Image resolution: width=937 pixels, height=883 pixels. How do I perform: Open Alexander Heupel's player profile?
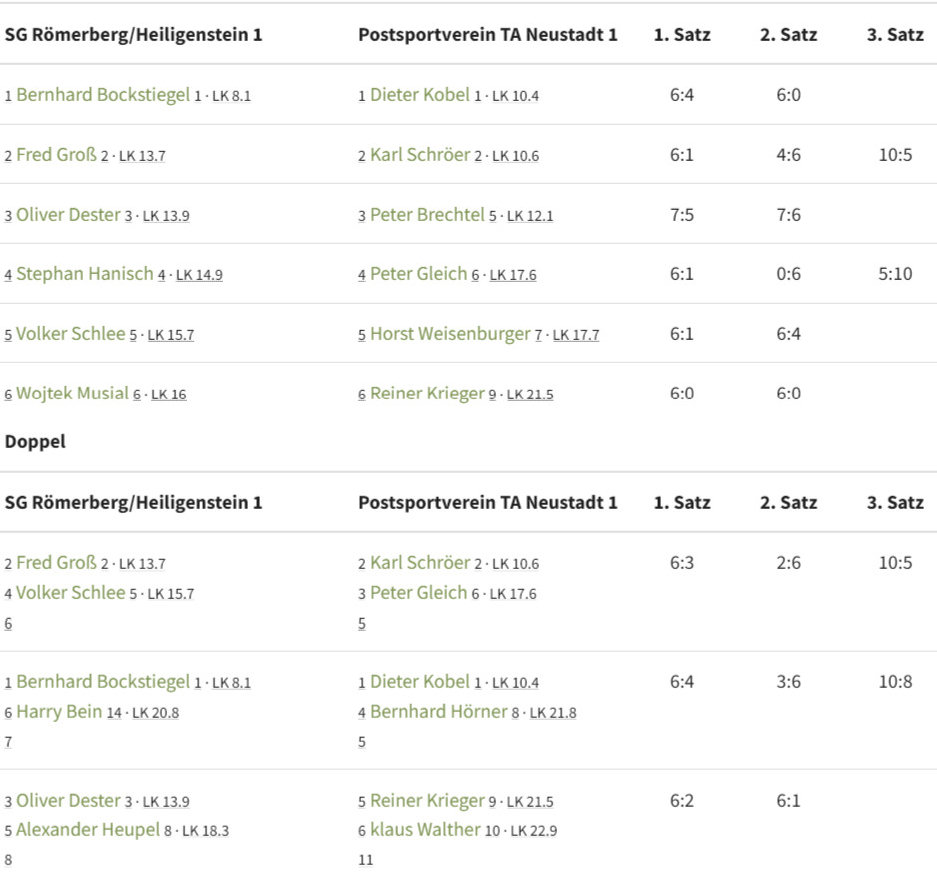tap(88, 829)
